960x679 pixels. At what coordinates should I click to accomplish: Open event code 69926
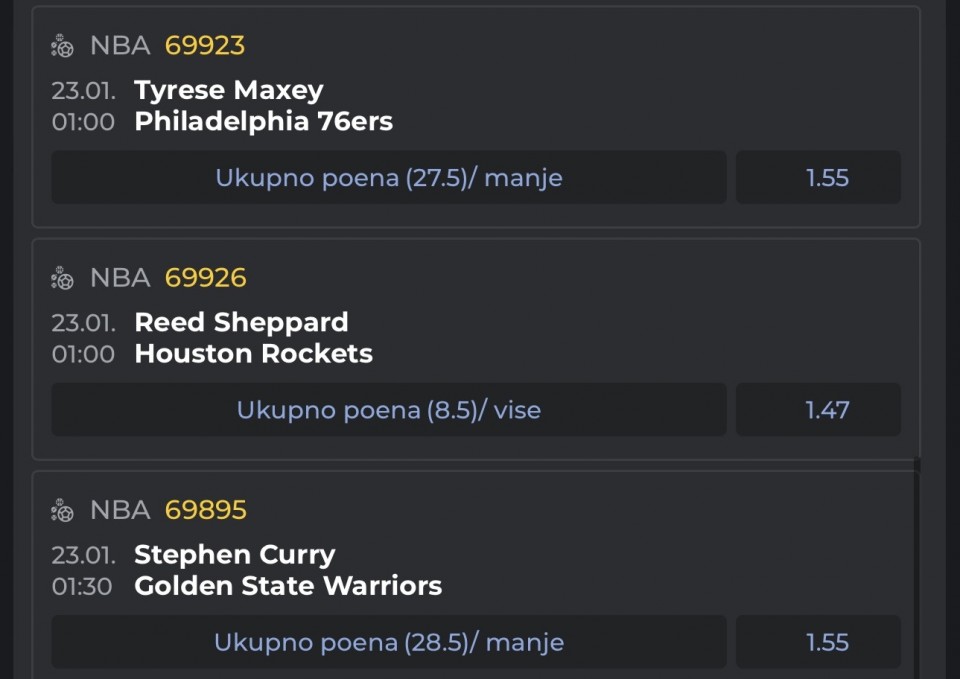click(205, 278)
